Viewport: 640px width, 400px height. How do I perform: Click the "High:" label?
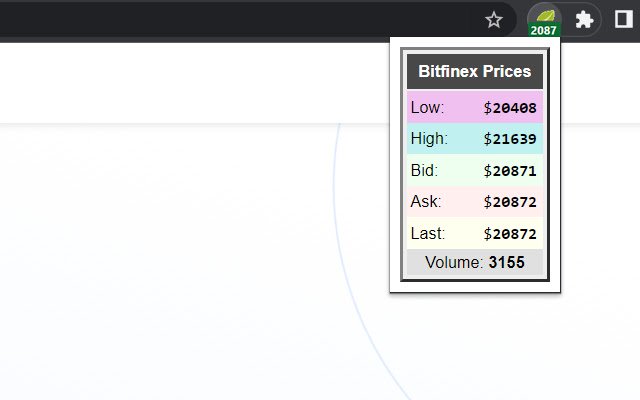click(429, 139)
